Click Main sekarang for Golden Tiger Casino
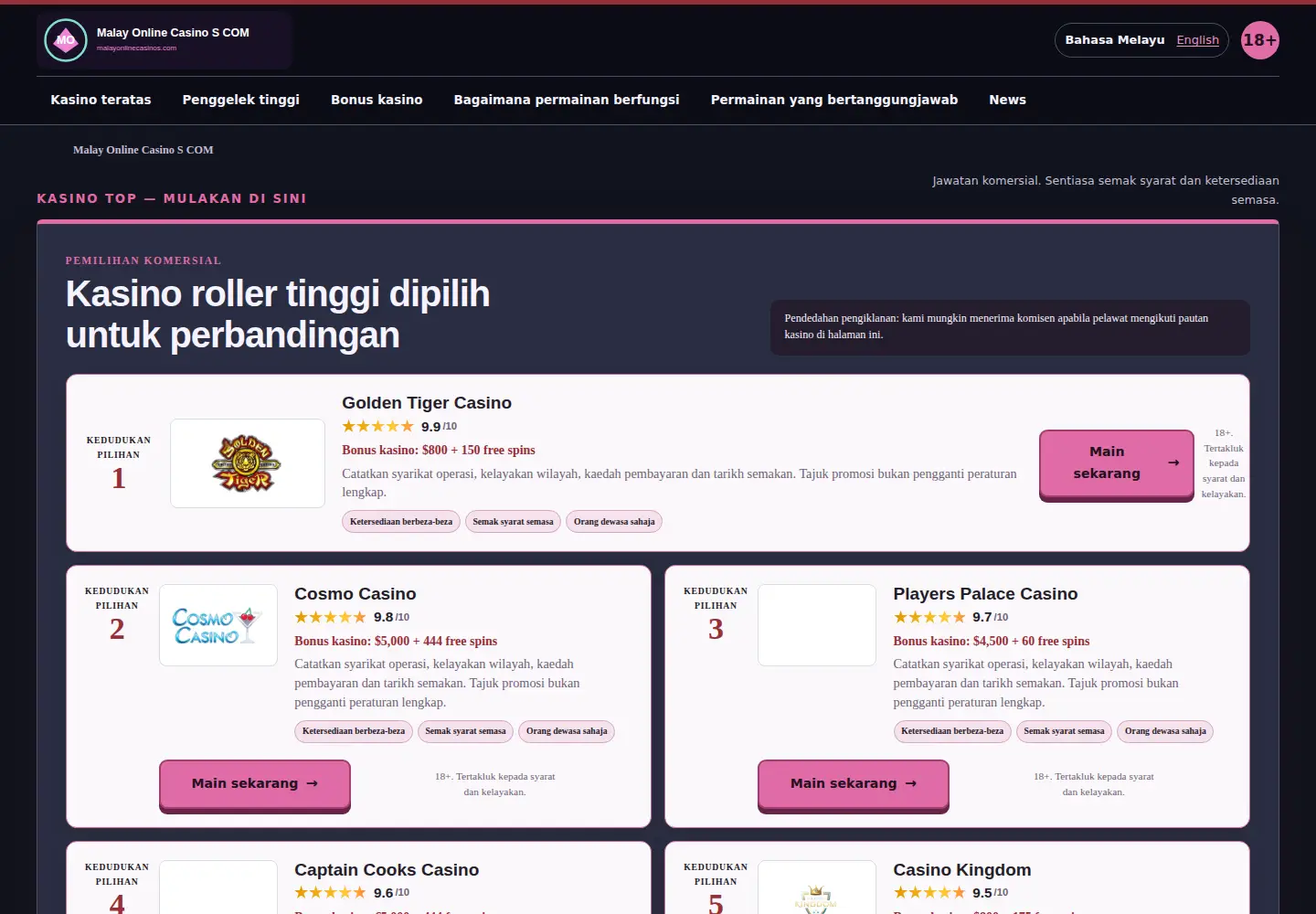Screen dimensions: 1316x914 click(1117, 463)
